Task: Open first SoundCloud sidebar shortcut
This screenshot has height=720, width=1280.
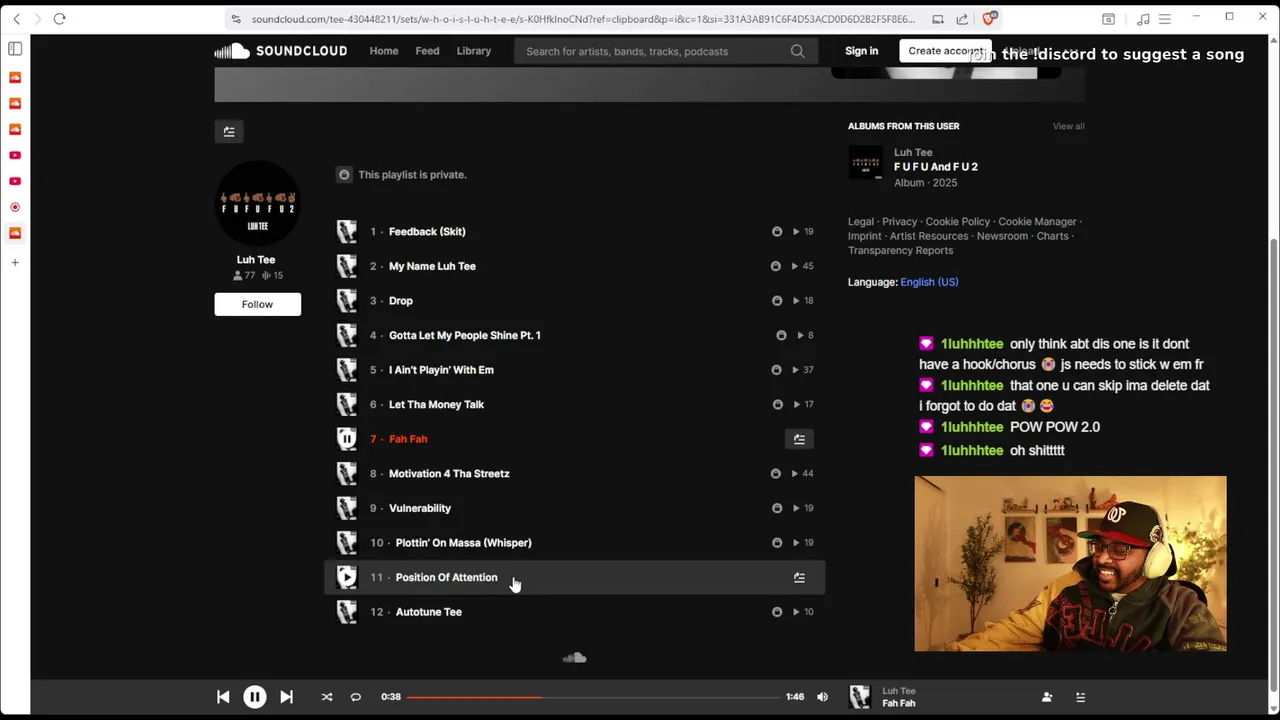Action: (x=15, y=77)
